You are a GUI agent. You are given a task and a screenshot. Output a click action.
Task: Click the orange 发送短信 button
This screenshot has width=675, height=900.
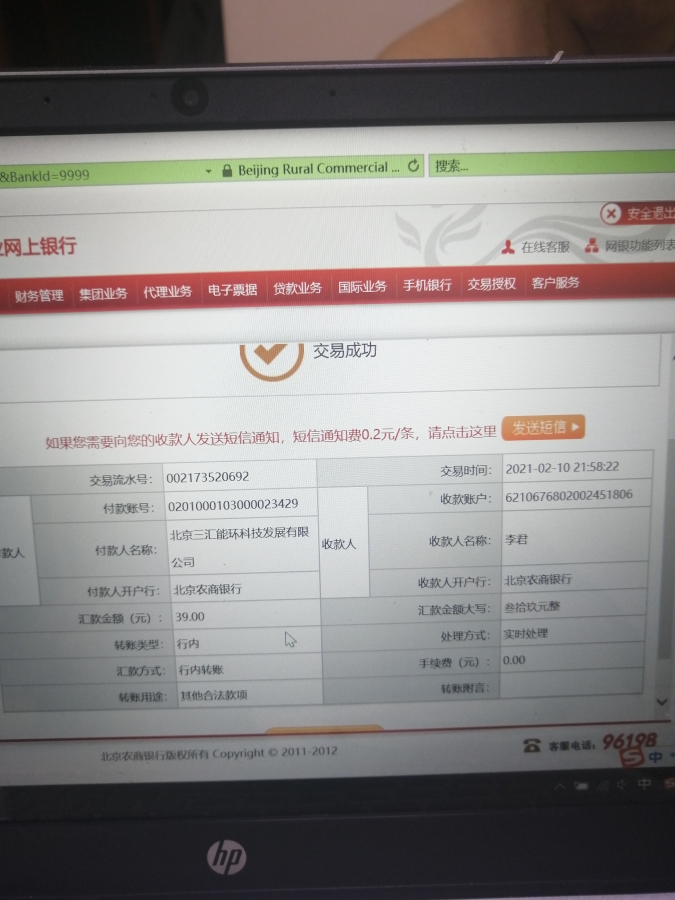(x=543, y=428)
